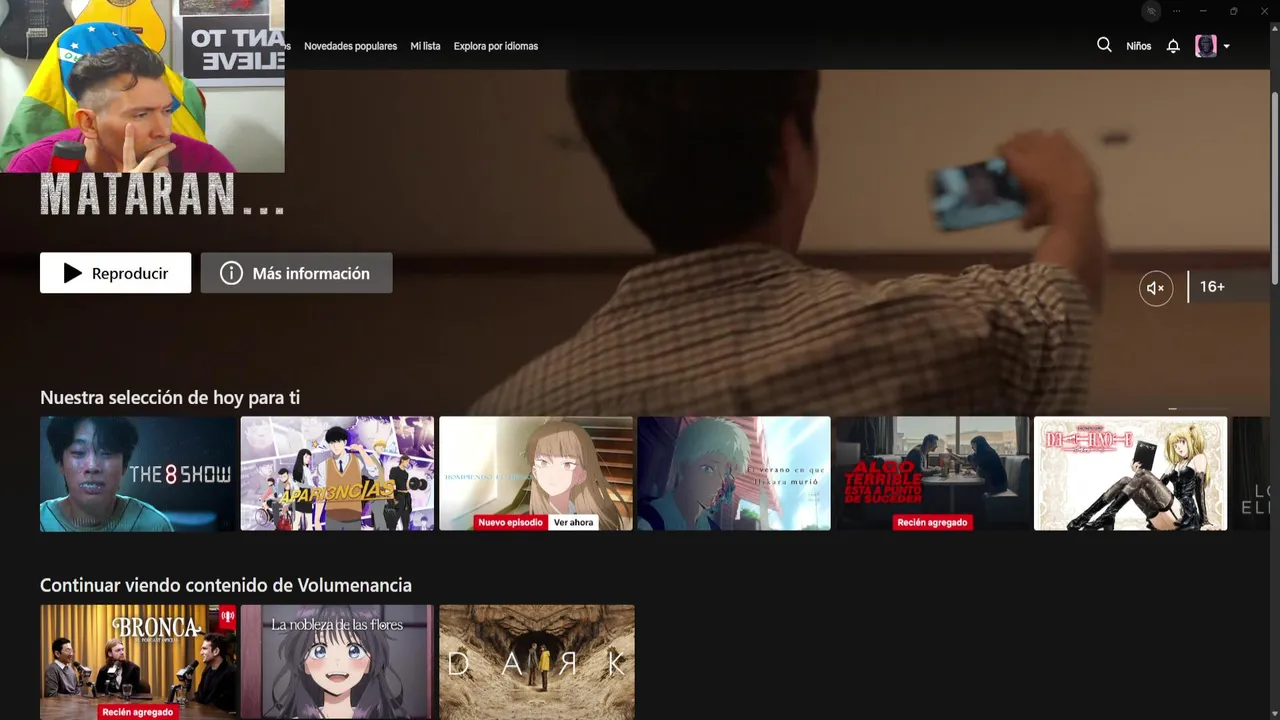Click the Nuevo episodio red label

pos(510,522)
